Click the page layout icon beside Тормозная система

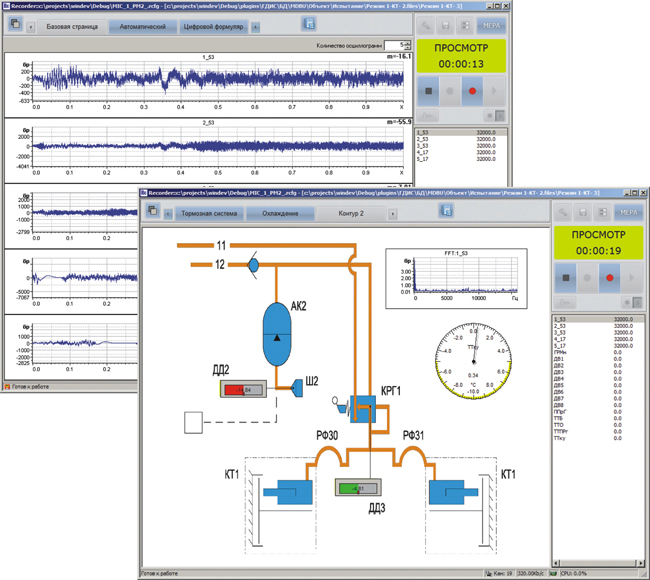[153, 211]
